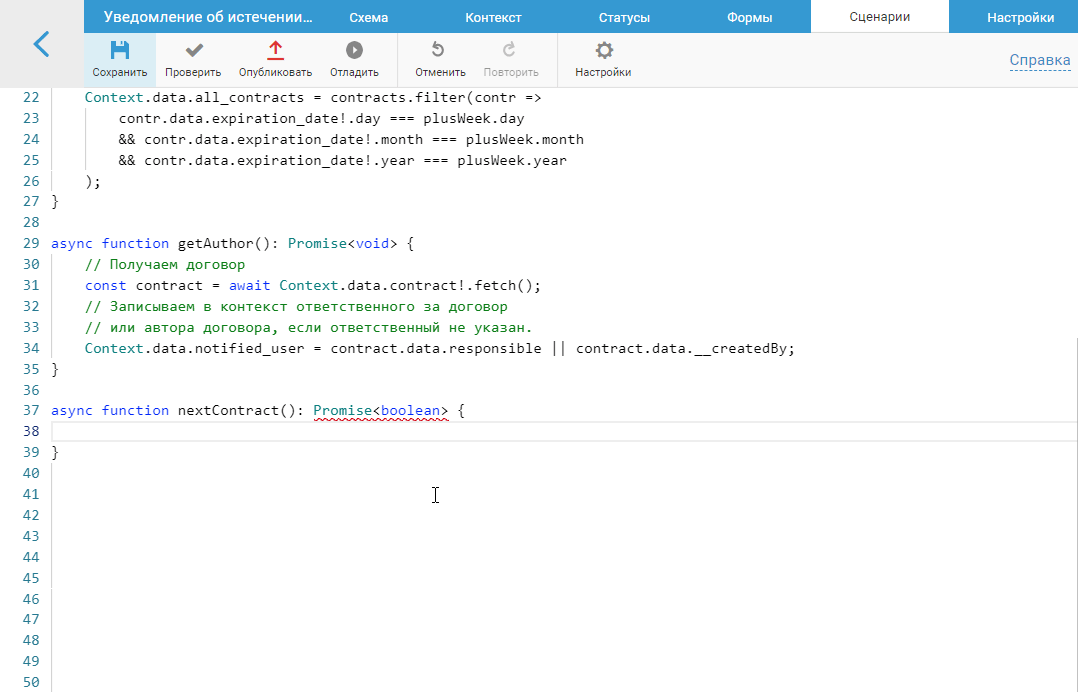The image size is (1078, 692).
Task: Open the Справка help link
Action: 1040,61
